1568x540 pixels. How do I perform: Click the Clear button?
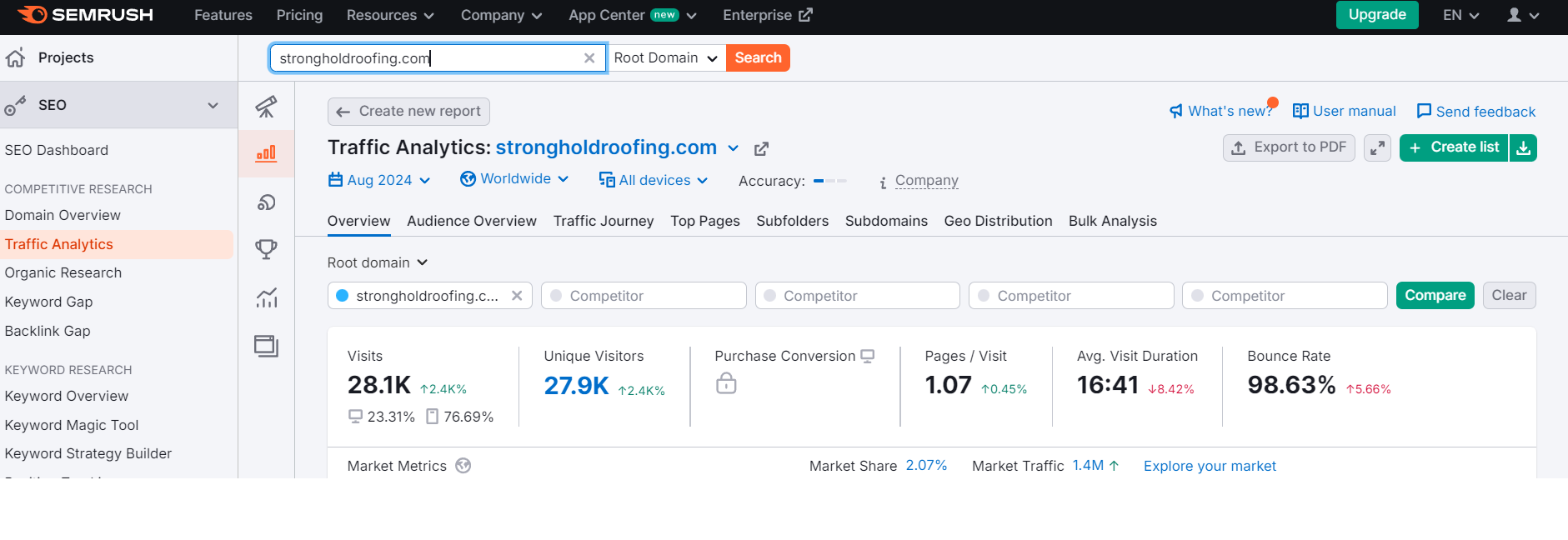(1509, 296)
